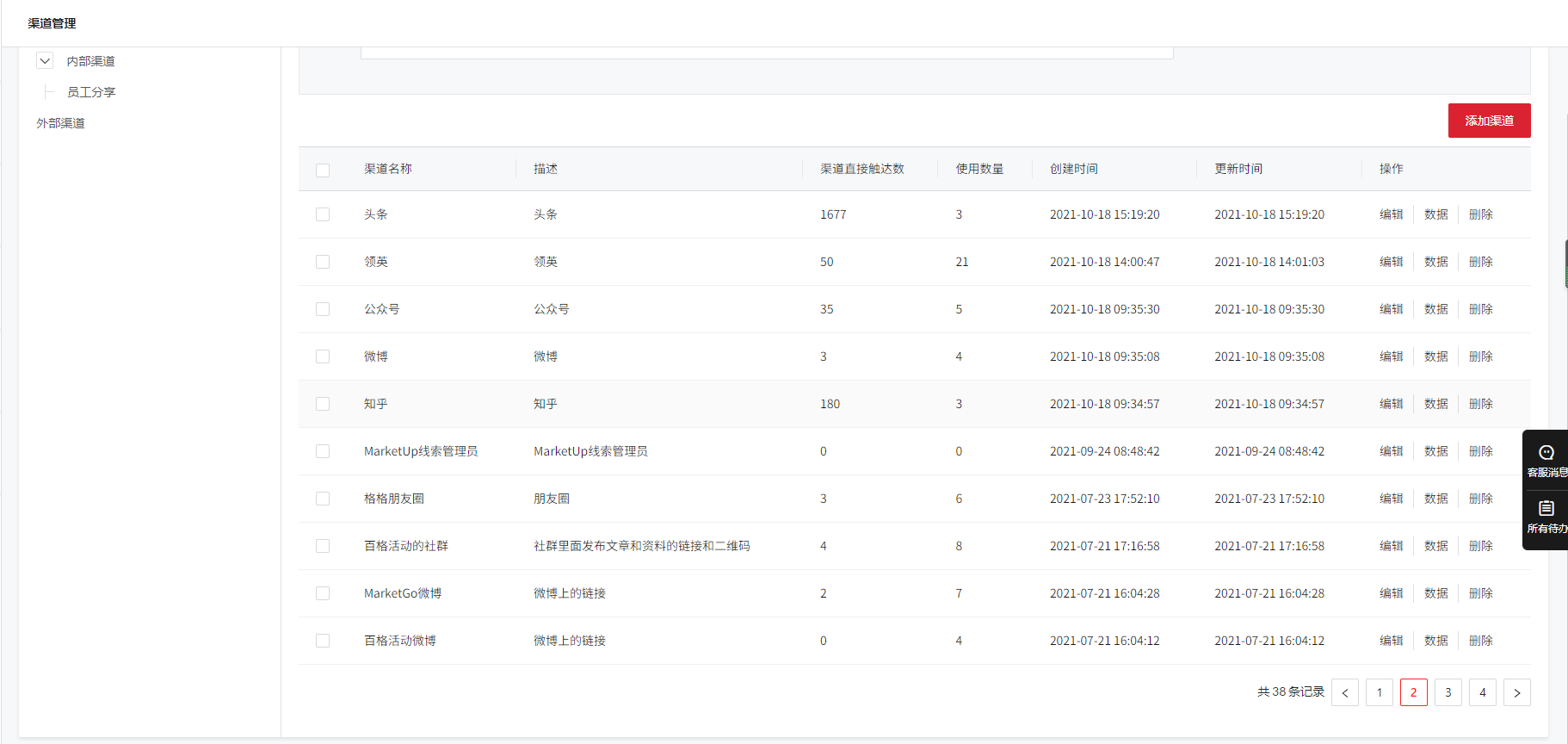1568x744 pixels.
Task: Select current page 2
Action: (x=1414, y=692)
